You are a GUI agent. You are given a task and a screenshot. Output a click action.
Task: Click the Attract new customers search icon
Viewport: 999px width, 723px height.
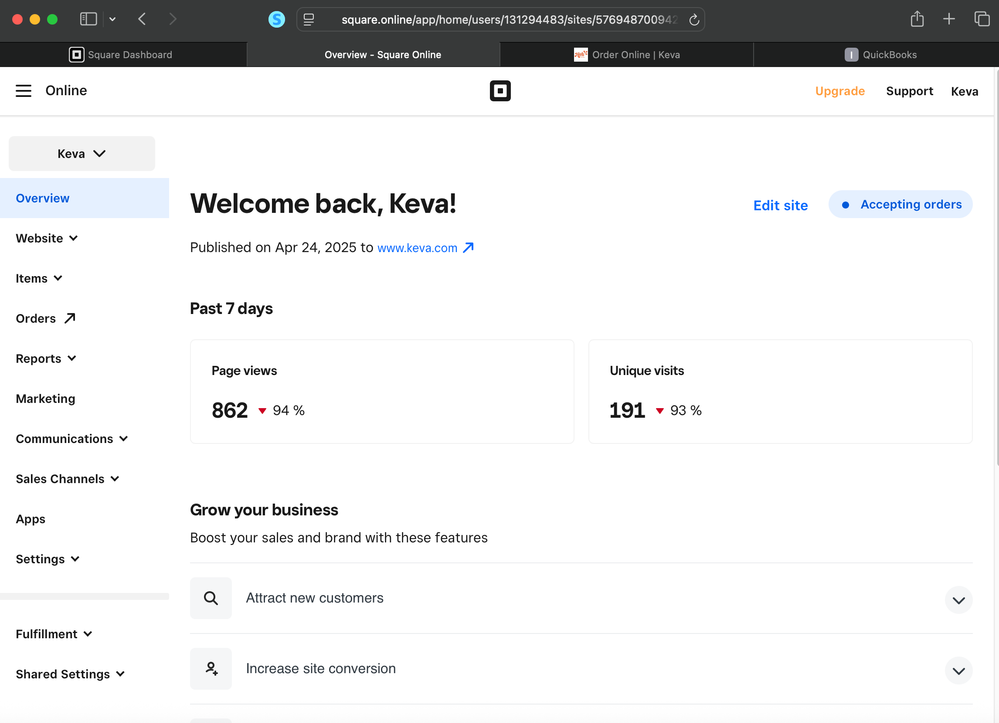[211, 598]
